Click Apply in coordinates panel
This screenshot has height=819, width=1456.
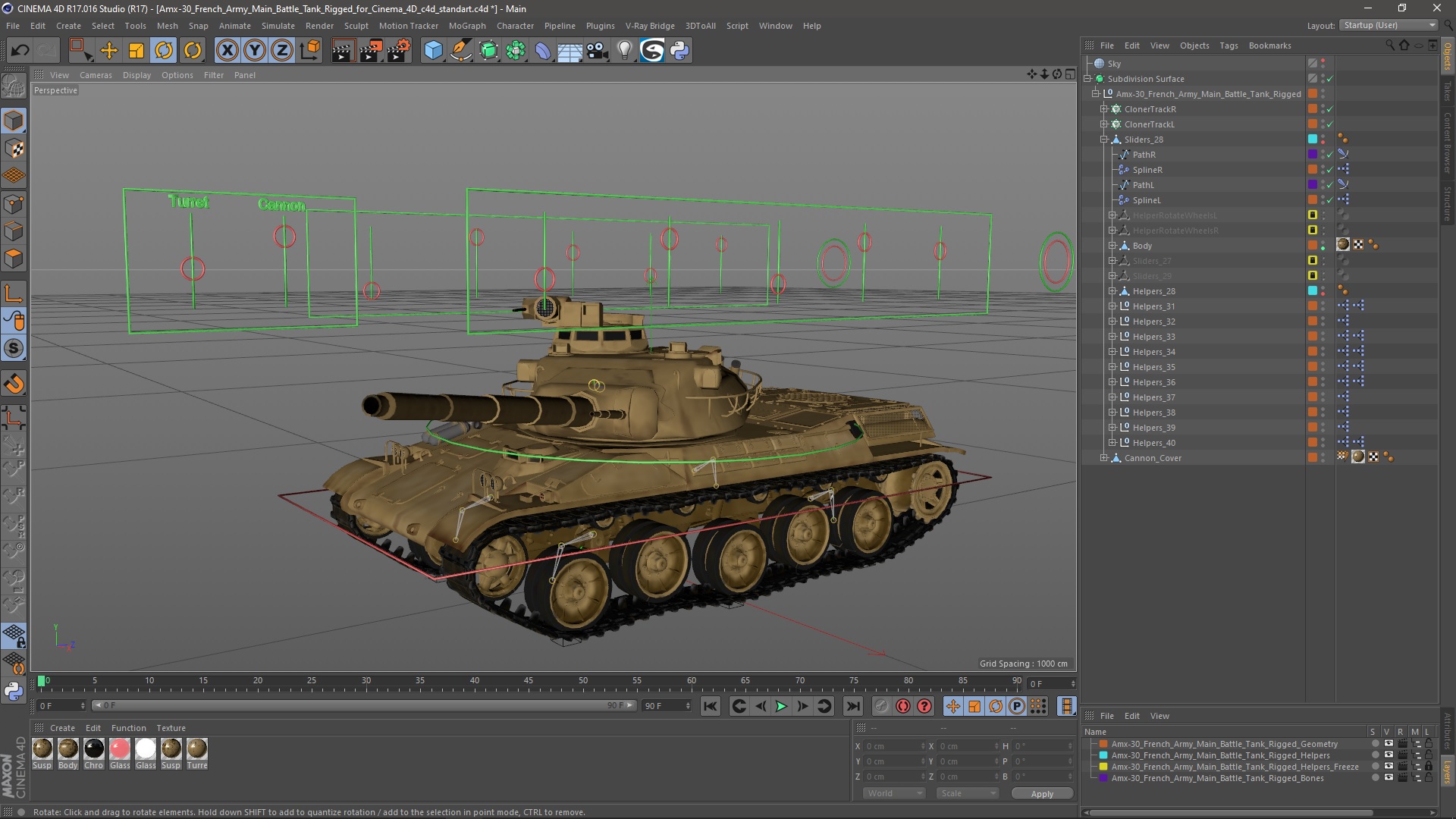[1042, 794]
